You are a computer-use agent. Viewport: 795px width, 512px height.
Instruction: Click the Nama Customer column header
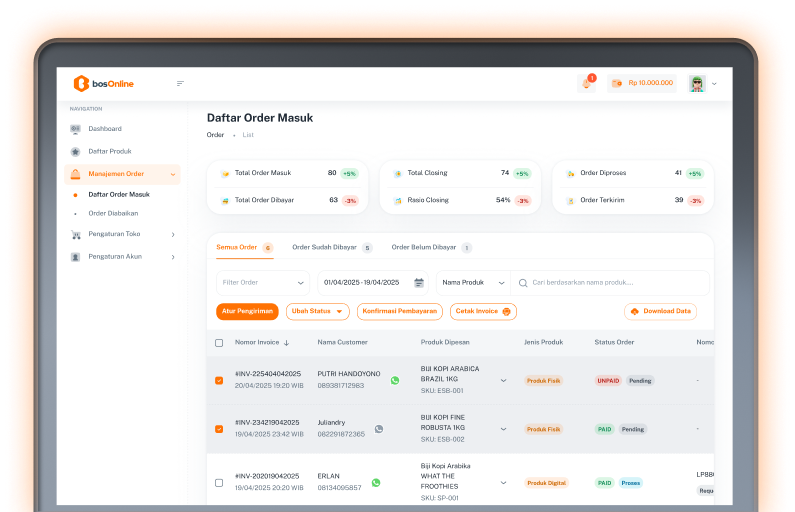click(x=342, y=343)
